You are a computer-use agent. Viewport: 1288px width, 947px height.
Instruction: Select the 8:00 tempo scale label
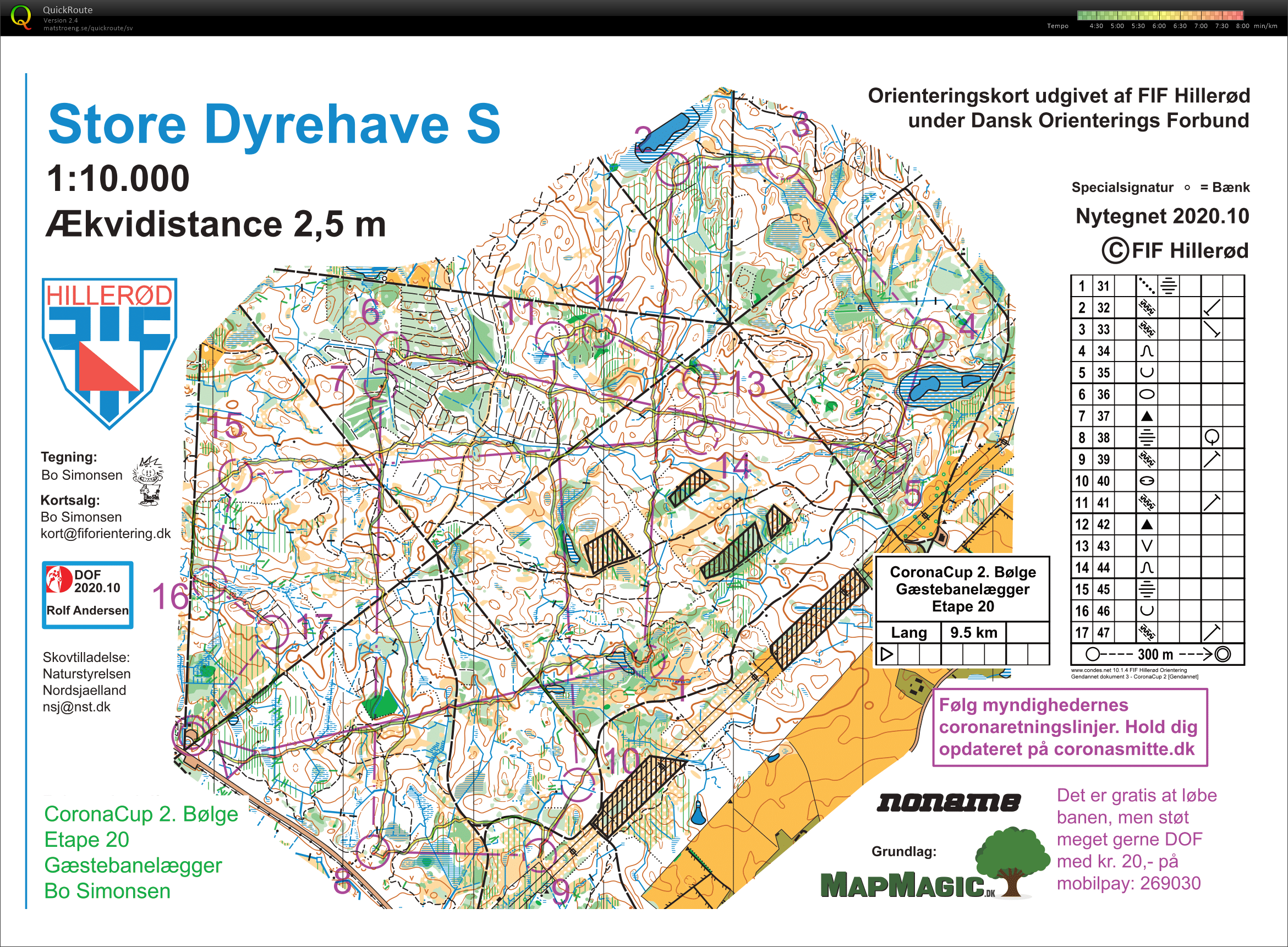tap(1243, 26)
